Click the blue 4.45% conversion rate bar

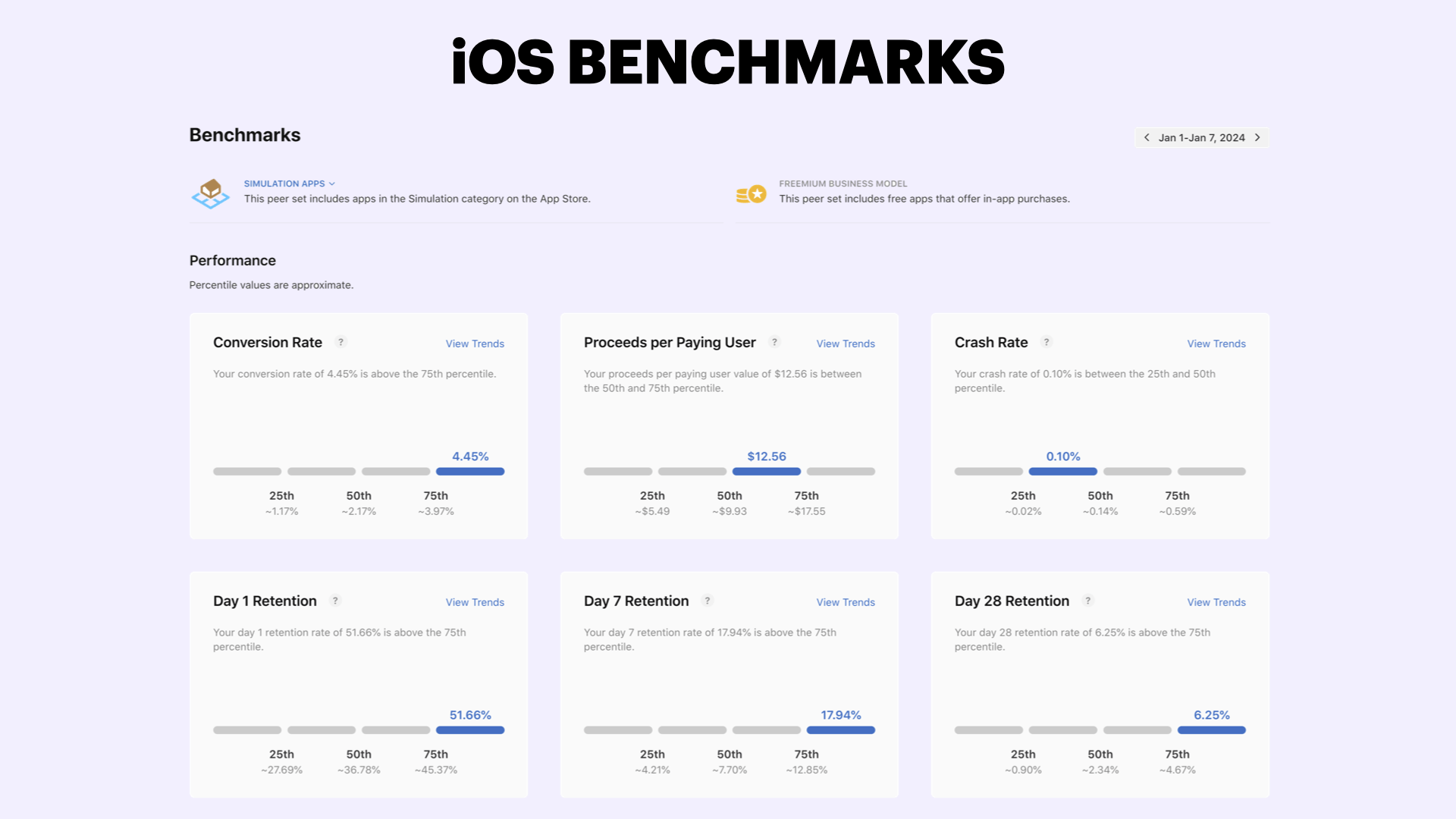470,472
